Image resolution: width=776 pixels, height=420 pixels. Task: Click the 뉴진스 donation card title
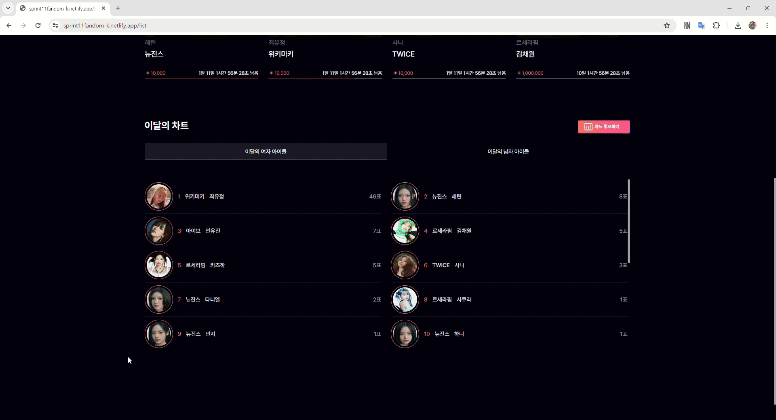click(x=154, y=54)
